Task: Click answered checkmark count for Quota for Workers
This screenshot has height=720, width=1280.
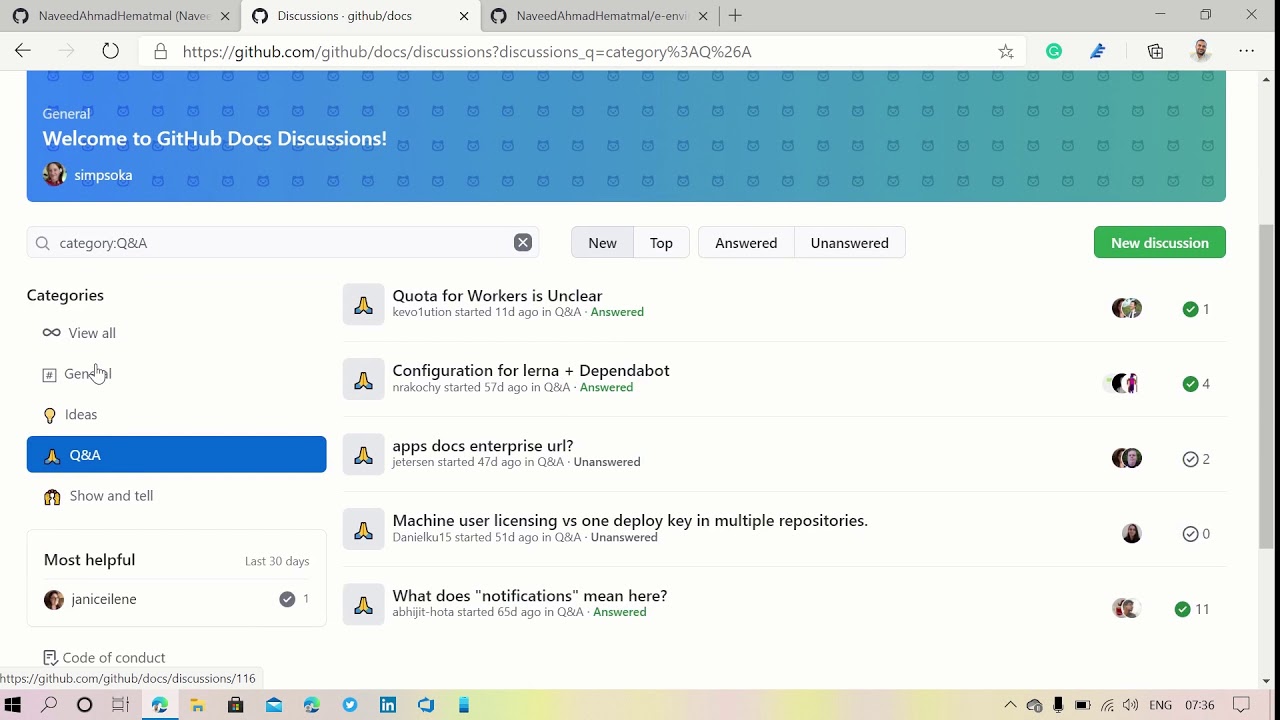Action: [x=1196, y=309]
